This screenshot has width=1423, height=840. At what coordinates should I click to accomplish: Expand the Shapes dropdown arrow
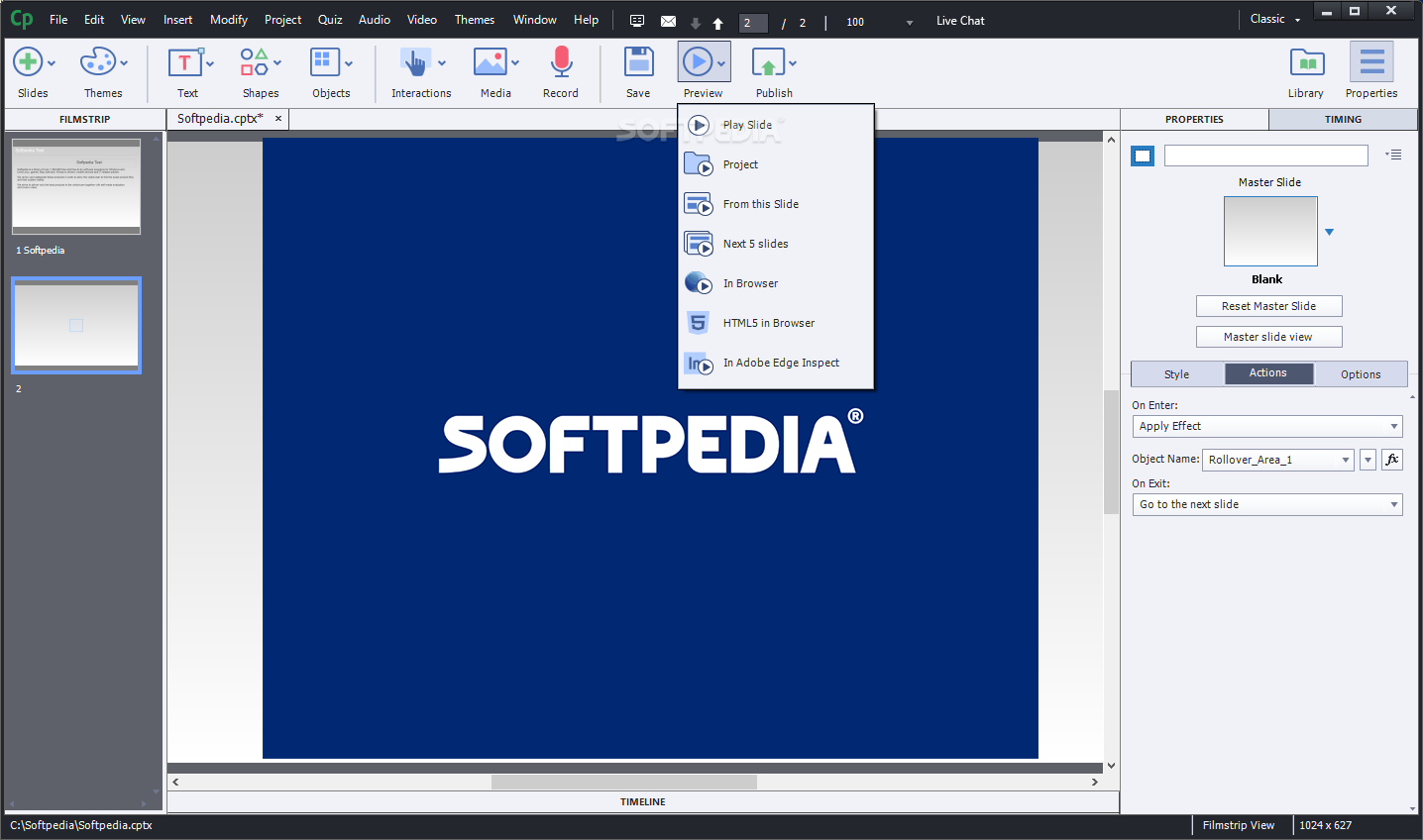click(277, 63)
